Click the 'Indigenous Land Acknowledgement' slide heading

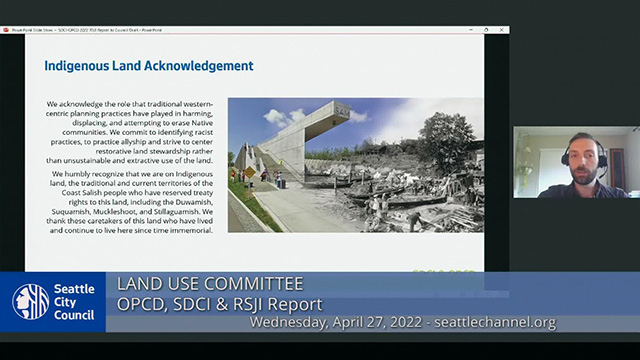pyautogui.click(x=149, y=66)
